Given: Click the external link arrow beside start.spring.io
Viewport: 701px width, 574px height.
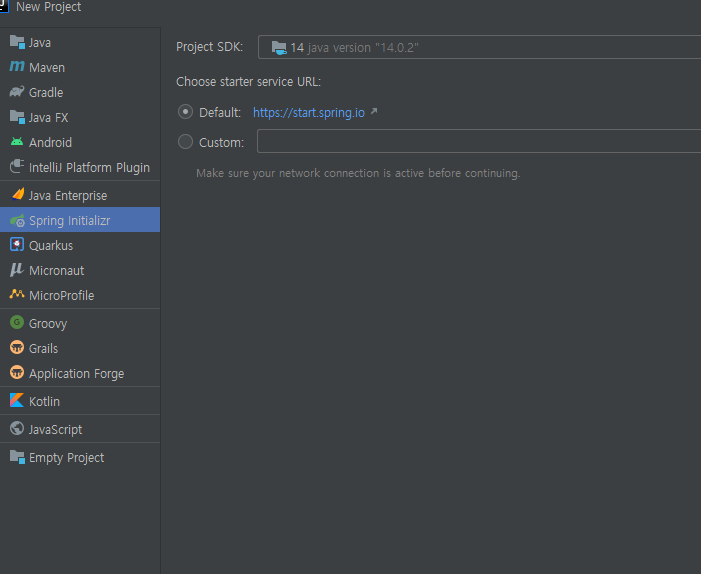Looking at the screenshot, I should (x=374, y=111).
